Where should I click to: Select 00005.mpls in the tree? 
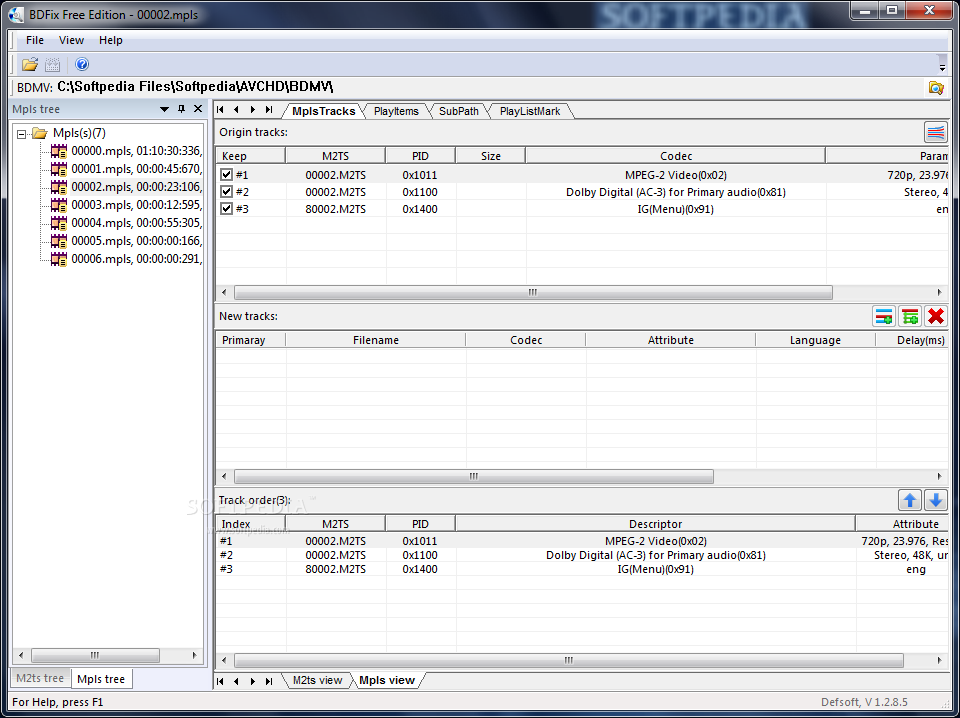pos(136,241)
